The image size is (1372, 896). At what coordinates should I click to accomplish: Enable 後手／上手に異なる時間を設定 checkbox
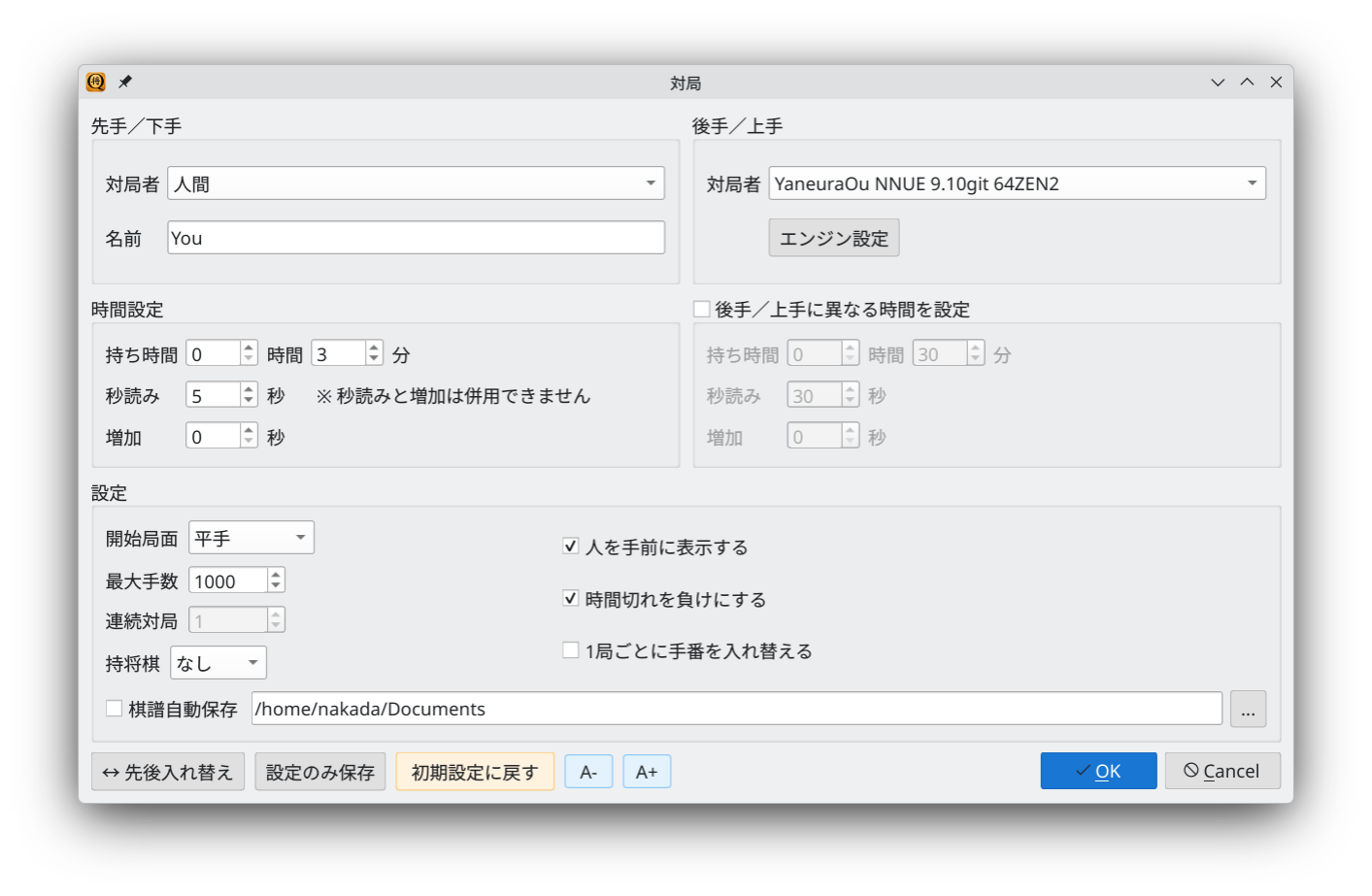[x=701, y=308]
